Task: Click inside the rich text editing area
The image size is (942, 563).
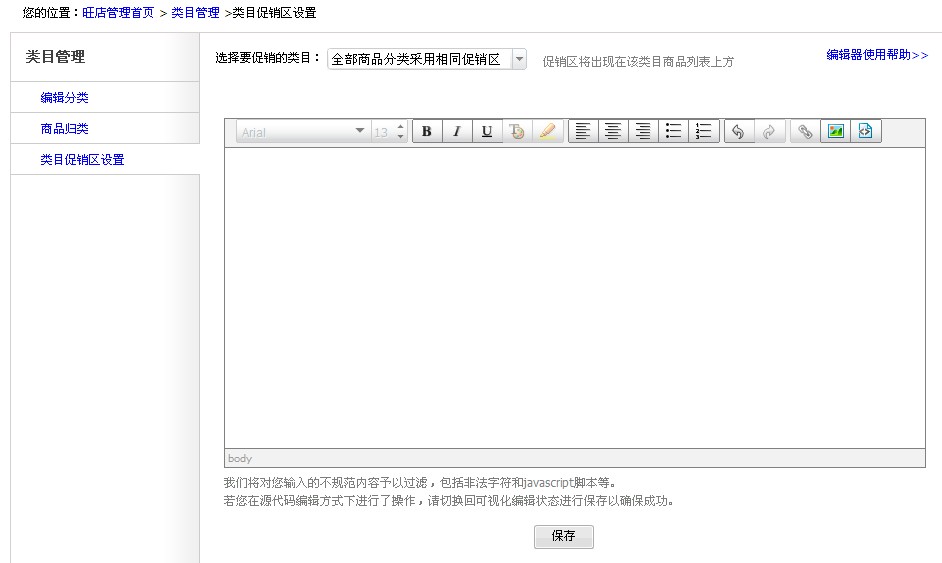Action: (x=575, y=298)
